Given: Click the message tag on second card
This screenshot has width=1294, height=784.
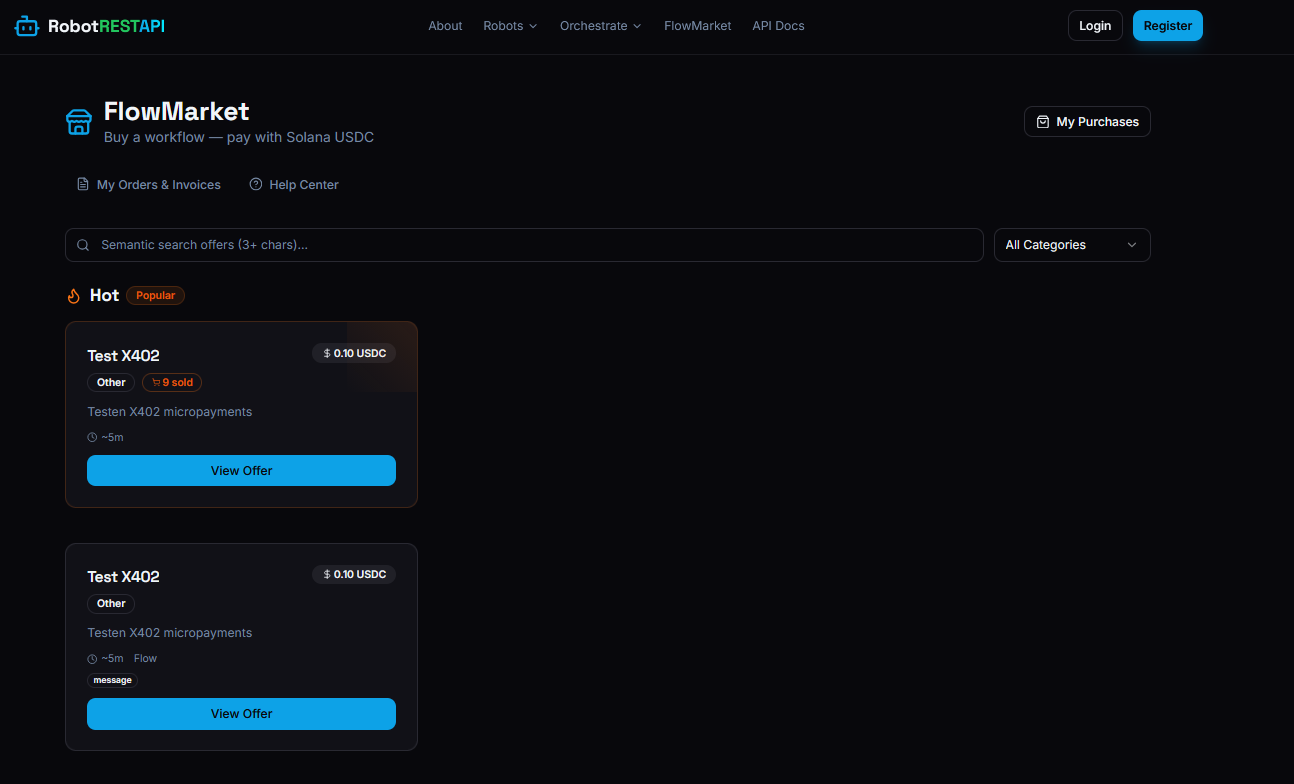Looking at the screenshot, I should [112, 680].
